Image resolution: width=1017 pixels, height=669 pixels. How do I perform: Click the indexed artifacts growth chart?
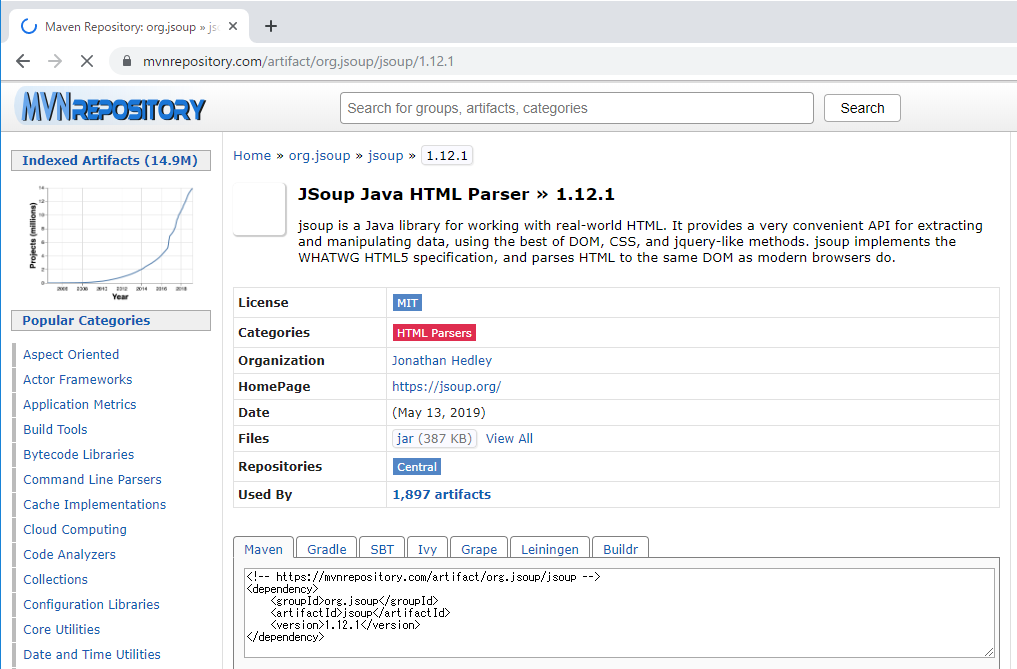(111, 243)
